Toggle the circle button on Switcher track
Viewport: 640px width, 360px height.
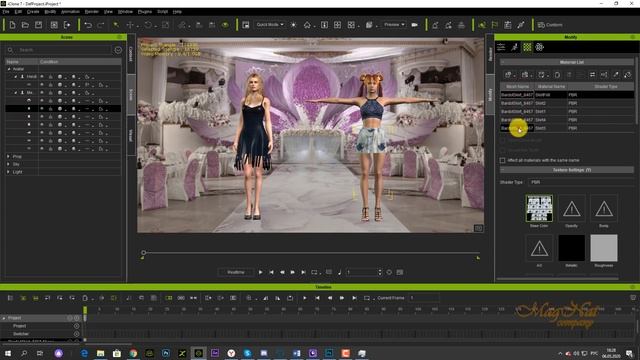coord(76,334)
